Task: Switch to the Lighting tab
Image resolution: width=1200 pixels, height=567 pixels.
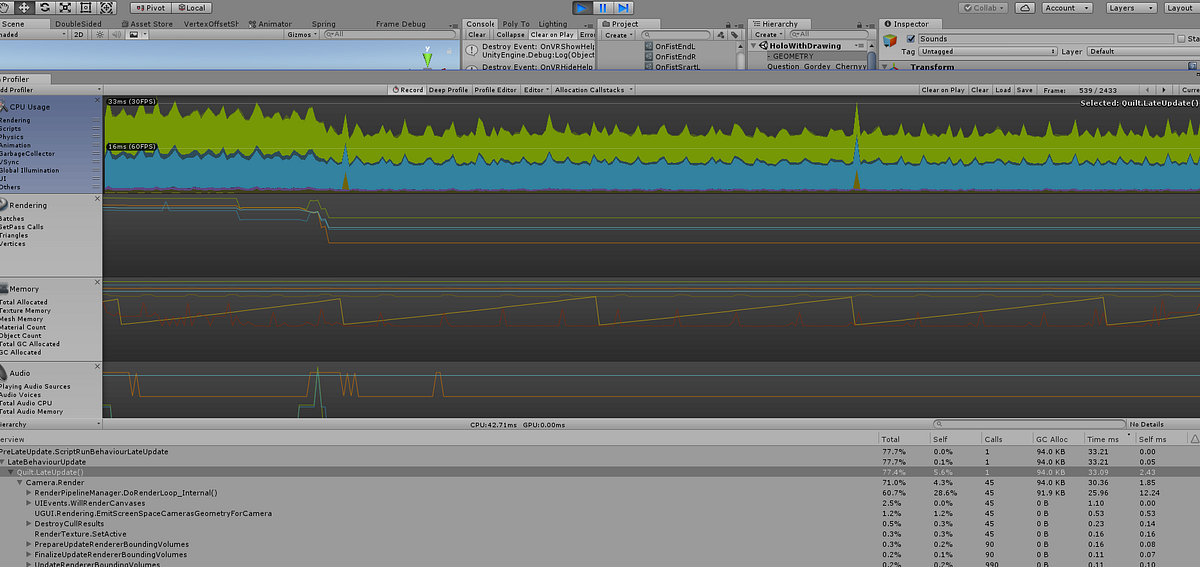Action: pyautogui.click(x=552, y=23)
